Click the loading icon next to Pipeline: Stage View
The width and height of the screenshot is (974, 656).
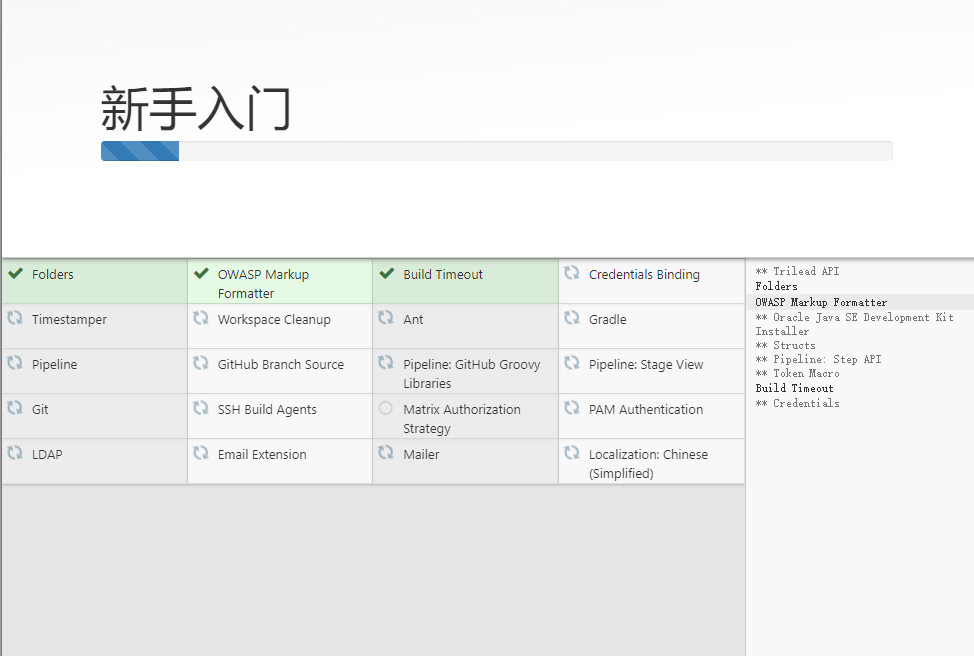tap(571, 363)
